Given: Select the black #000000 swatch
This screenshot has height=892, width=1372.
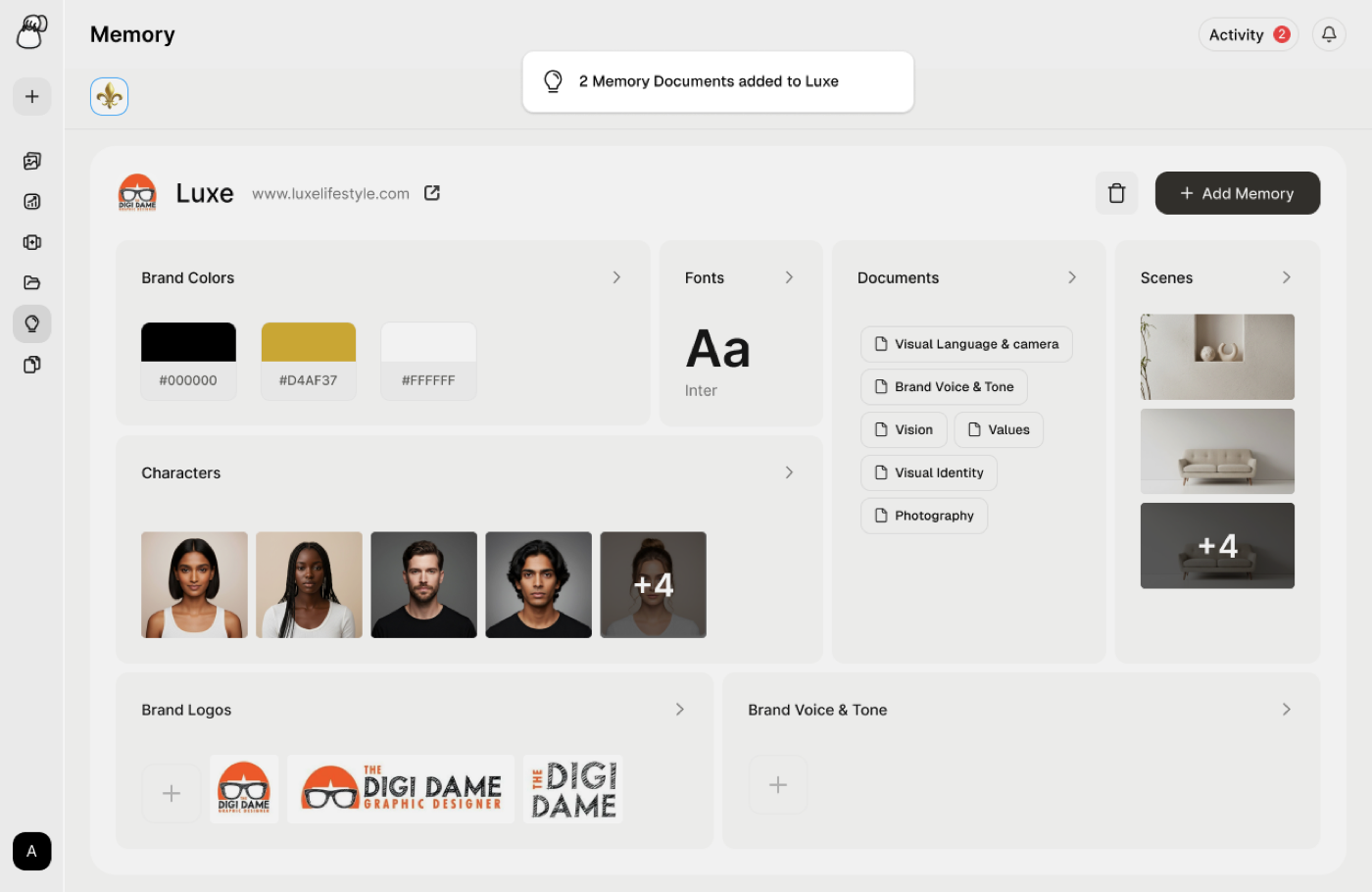Looking at the screenshot, I should click(x=189, y=361).
